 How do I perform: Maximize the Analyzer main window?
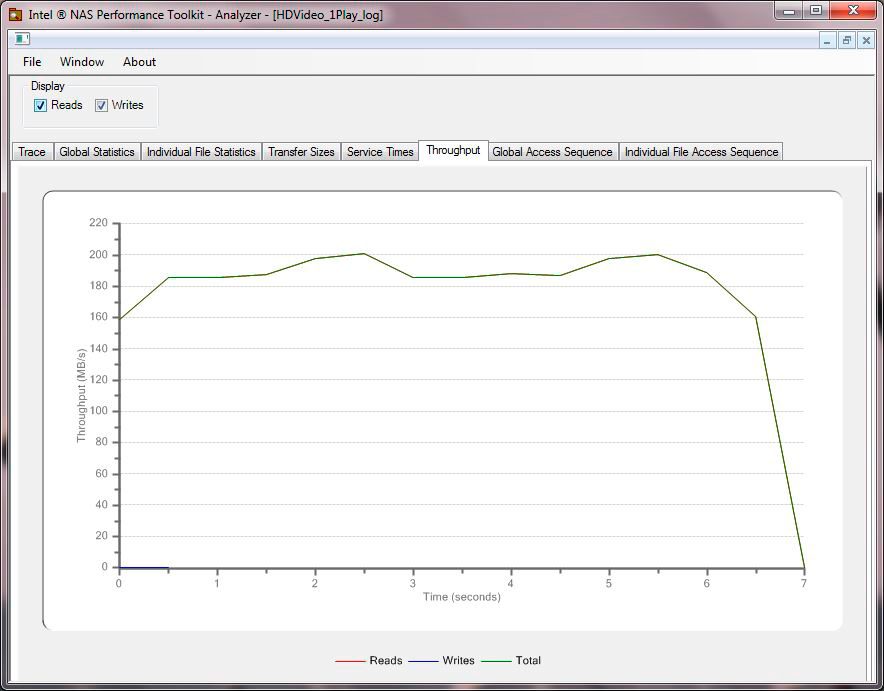point(816,11)
